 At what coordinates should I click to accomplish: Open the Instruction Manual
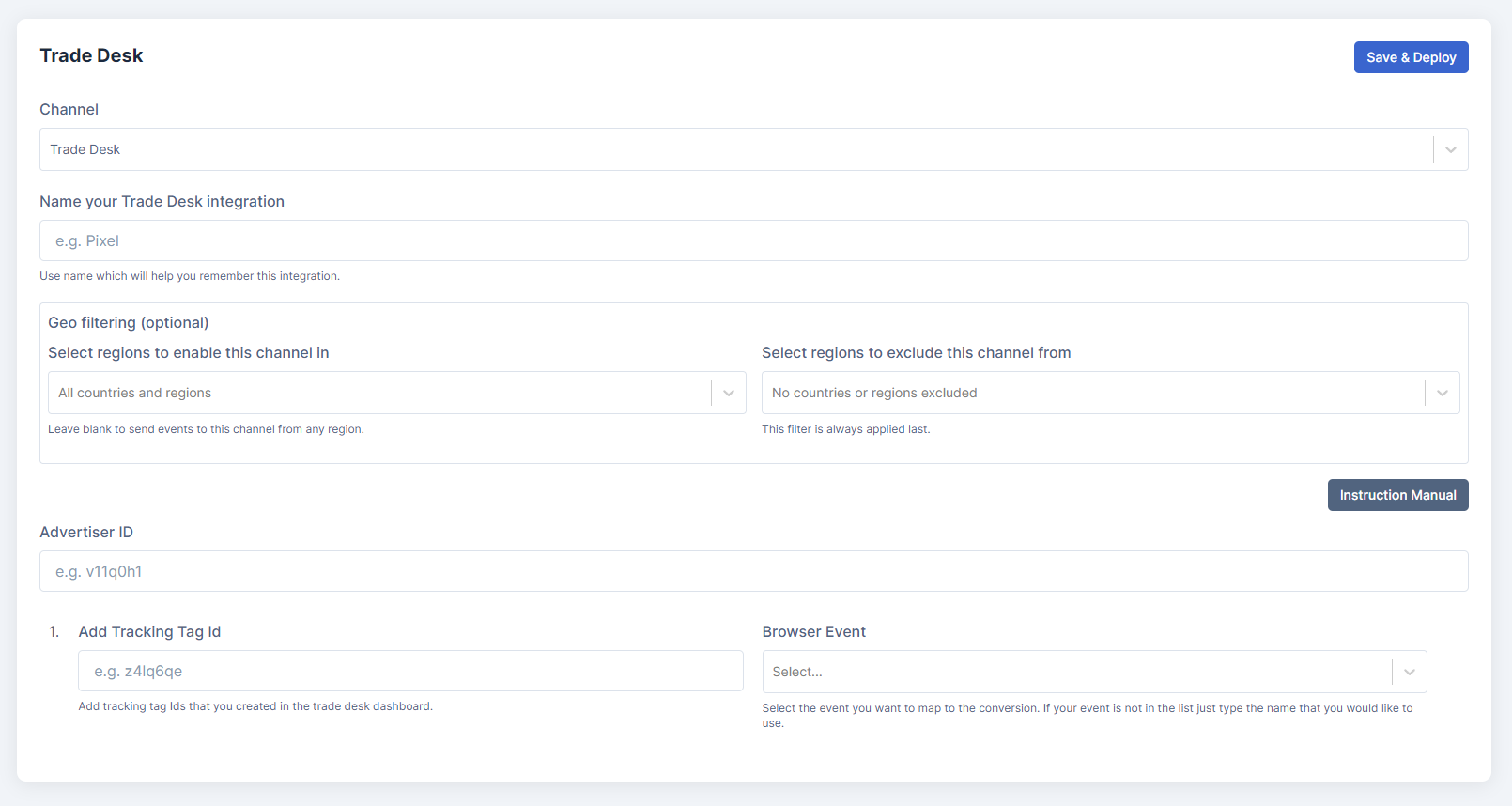click(x=1397, y=495)
